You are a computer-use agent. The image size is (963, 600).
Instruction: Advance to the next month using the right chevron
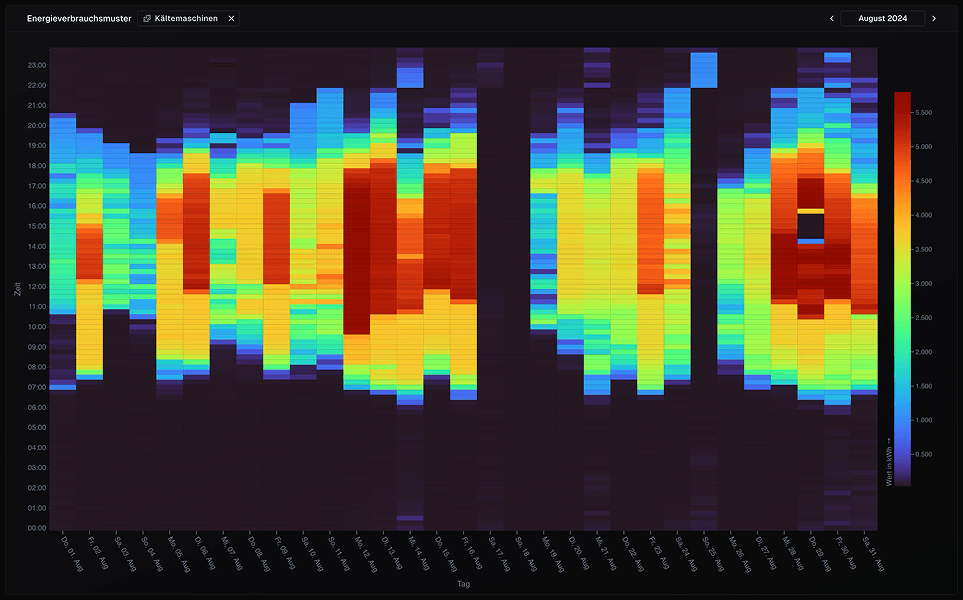point(934,18)
